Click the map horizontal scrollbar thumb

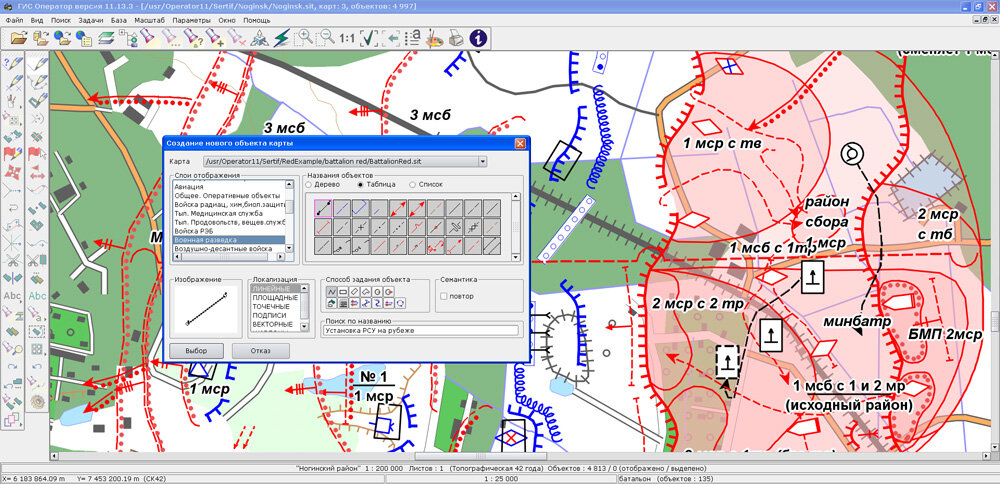pyautogui.click(x=480, y=456)
